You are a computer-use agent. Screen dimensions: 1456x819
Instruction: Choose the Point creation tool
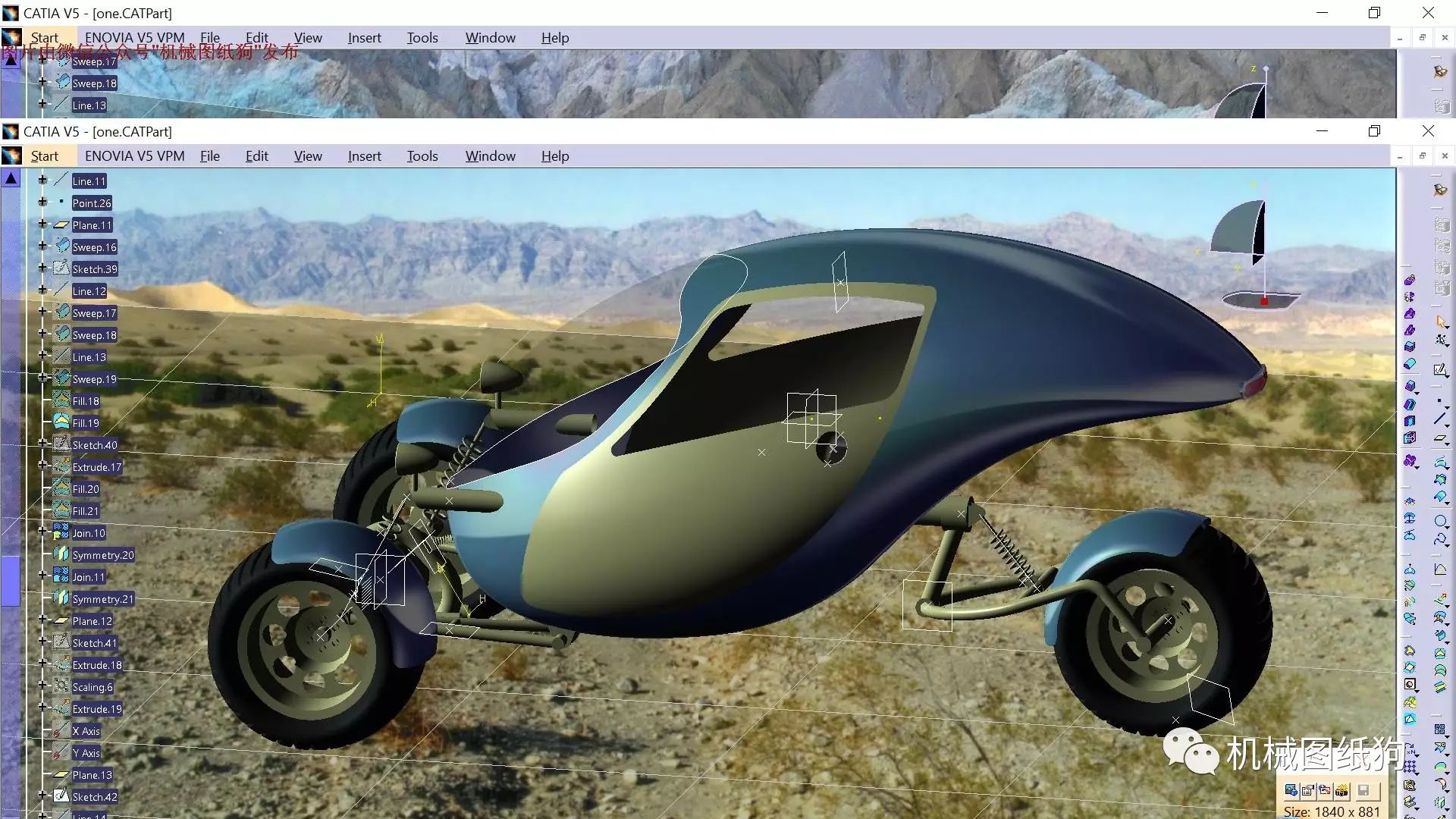1439,401
